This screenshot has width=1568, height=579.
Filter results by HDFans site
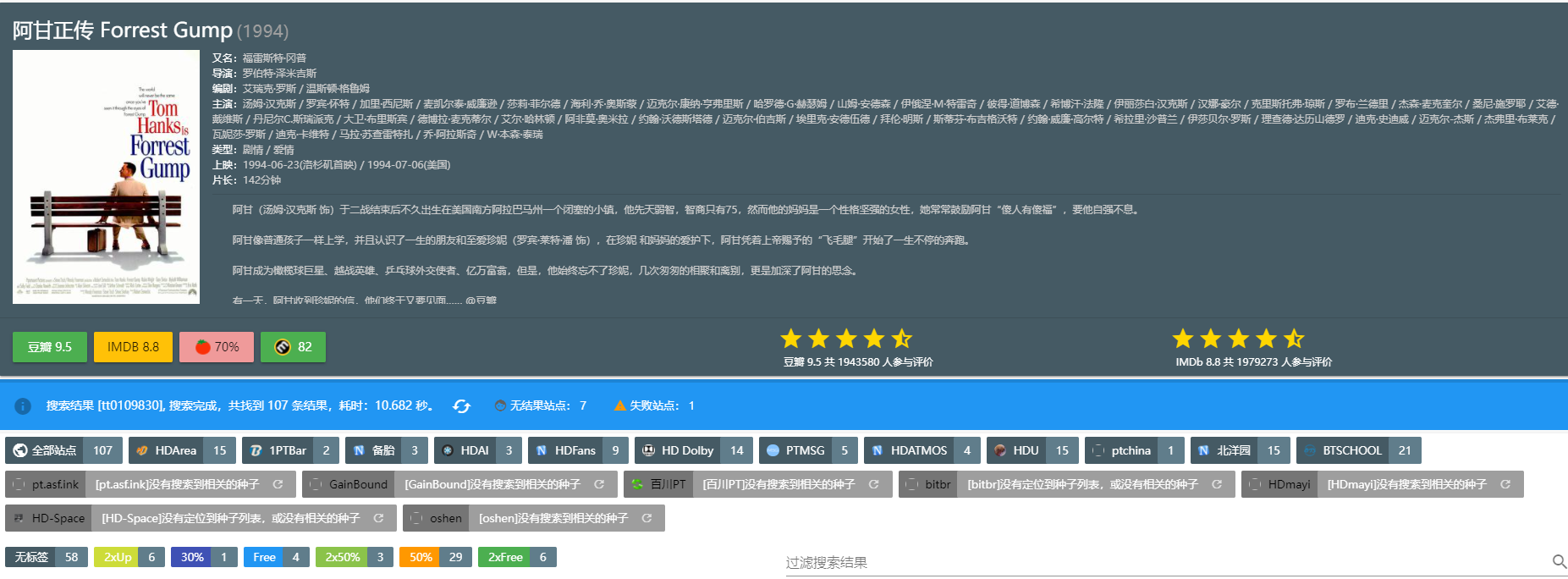coord(579,450)
